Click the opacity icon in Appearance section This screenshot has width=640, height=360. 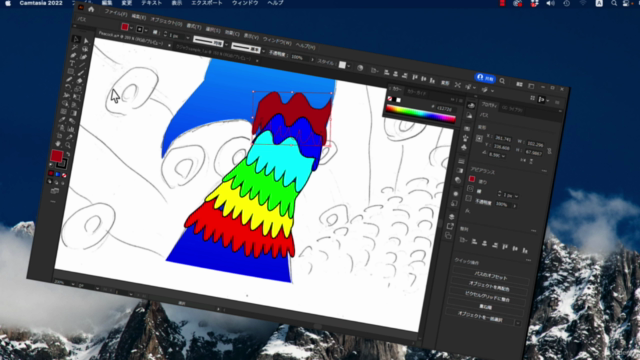pos(469,199)
